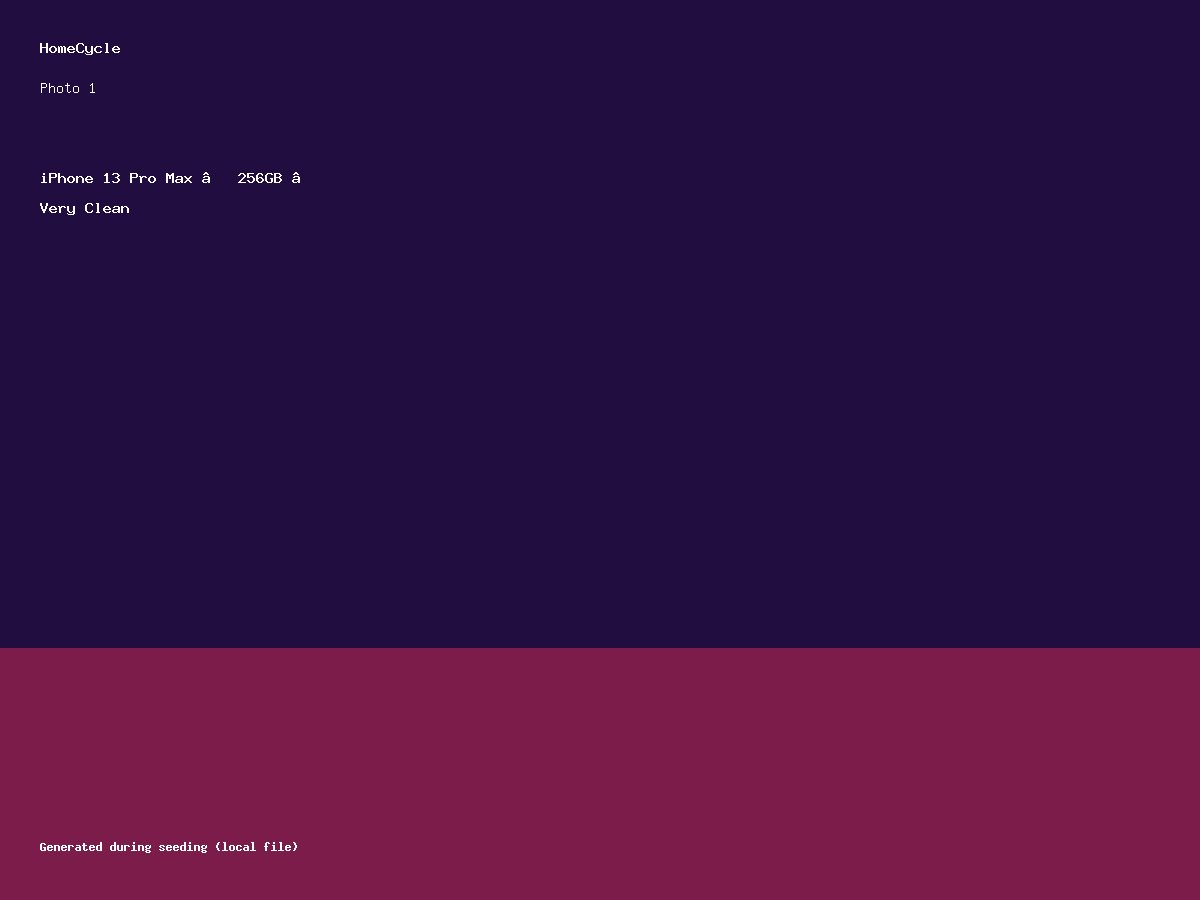Click the word Max in the product name
Image resolution: width=1200 pixels, height=900 pixels.
[179, 178]
